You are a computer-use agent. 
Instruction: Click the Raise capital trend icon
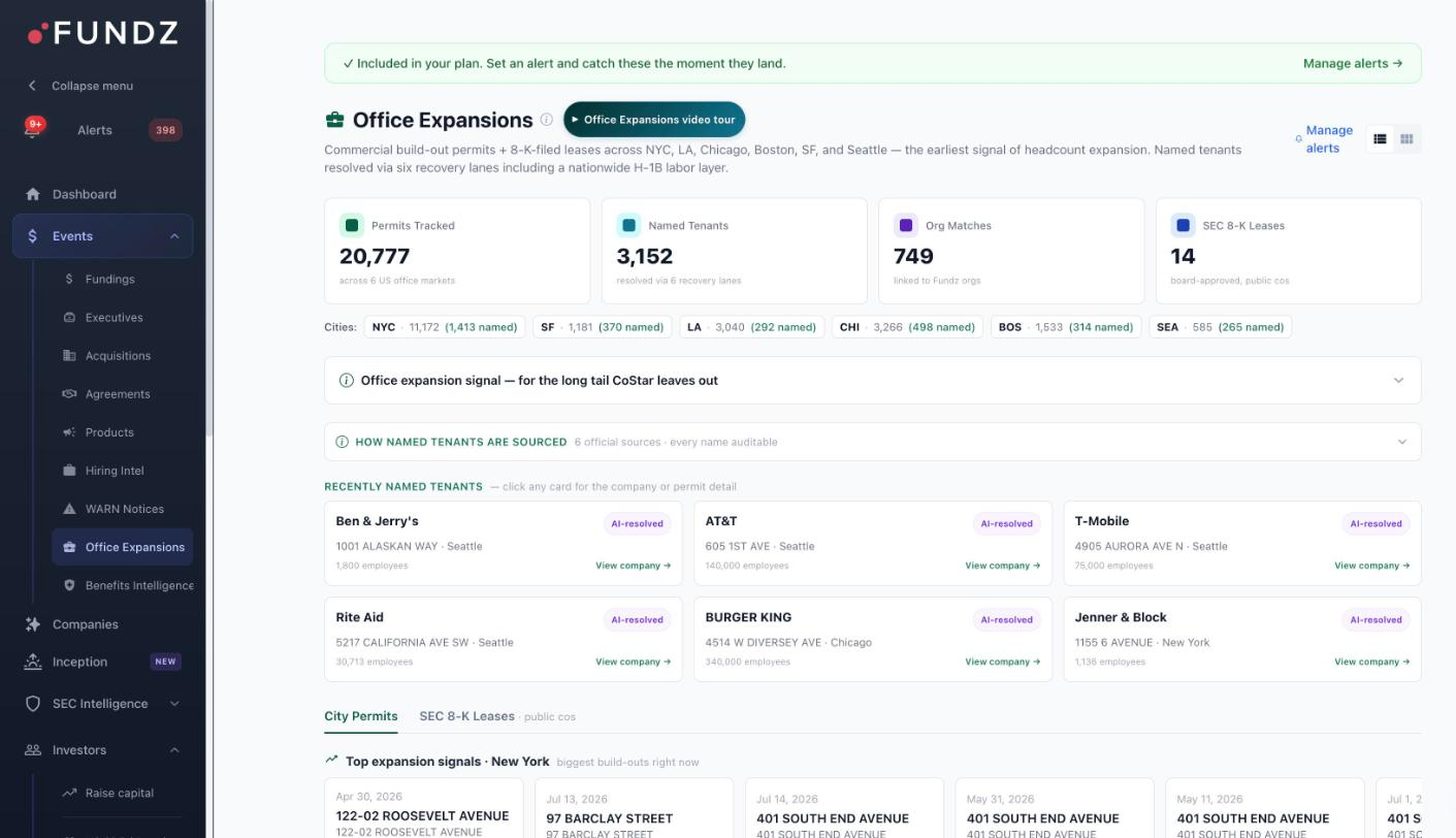pos(69,793)
